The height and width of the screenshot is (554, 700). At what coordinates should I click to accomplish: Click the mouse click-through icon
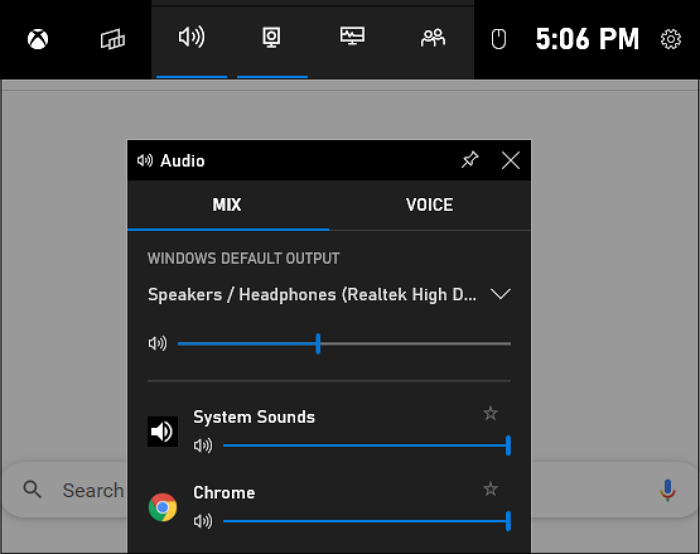coord(499,39)
